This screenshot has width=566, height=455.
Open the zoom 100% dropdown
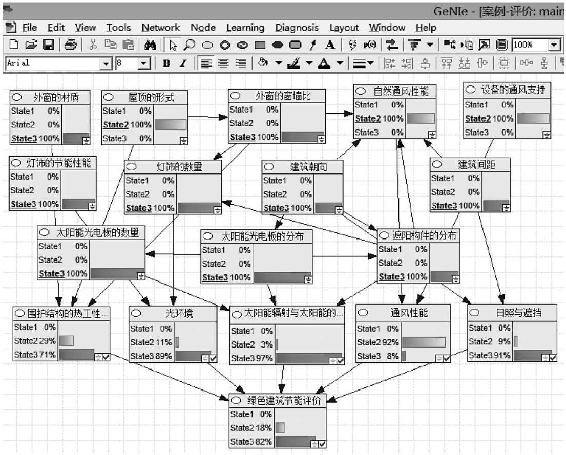(554, 45)
